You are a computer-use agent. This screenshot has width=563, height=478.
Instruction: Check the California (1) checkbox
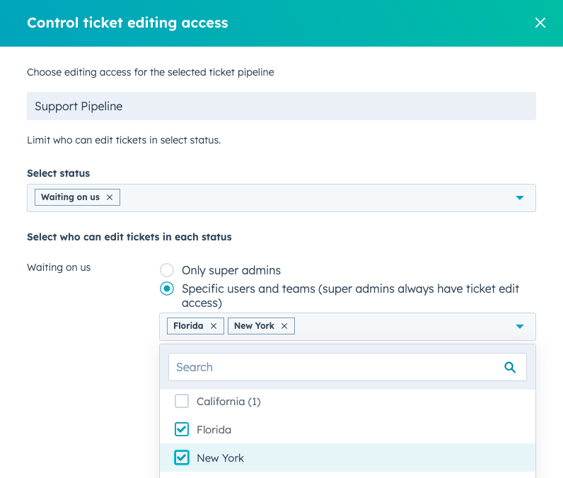click(x=182, y=401)
